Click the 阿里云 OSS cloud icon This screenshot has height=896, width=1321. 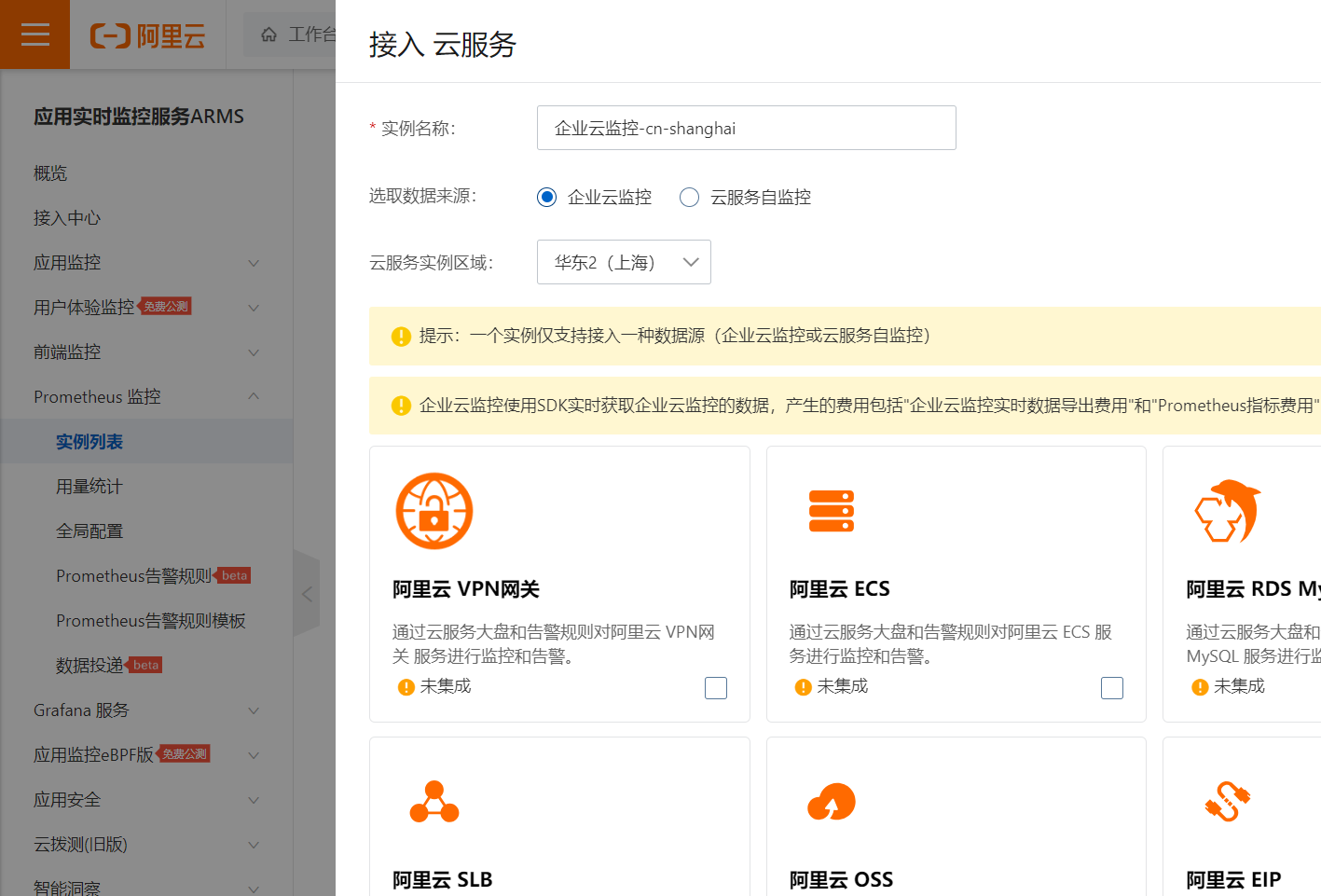832,802
